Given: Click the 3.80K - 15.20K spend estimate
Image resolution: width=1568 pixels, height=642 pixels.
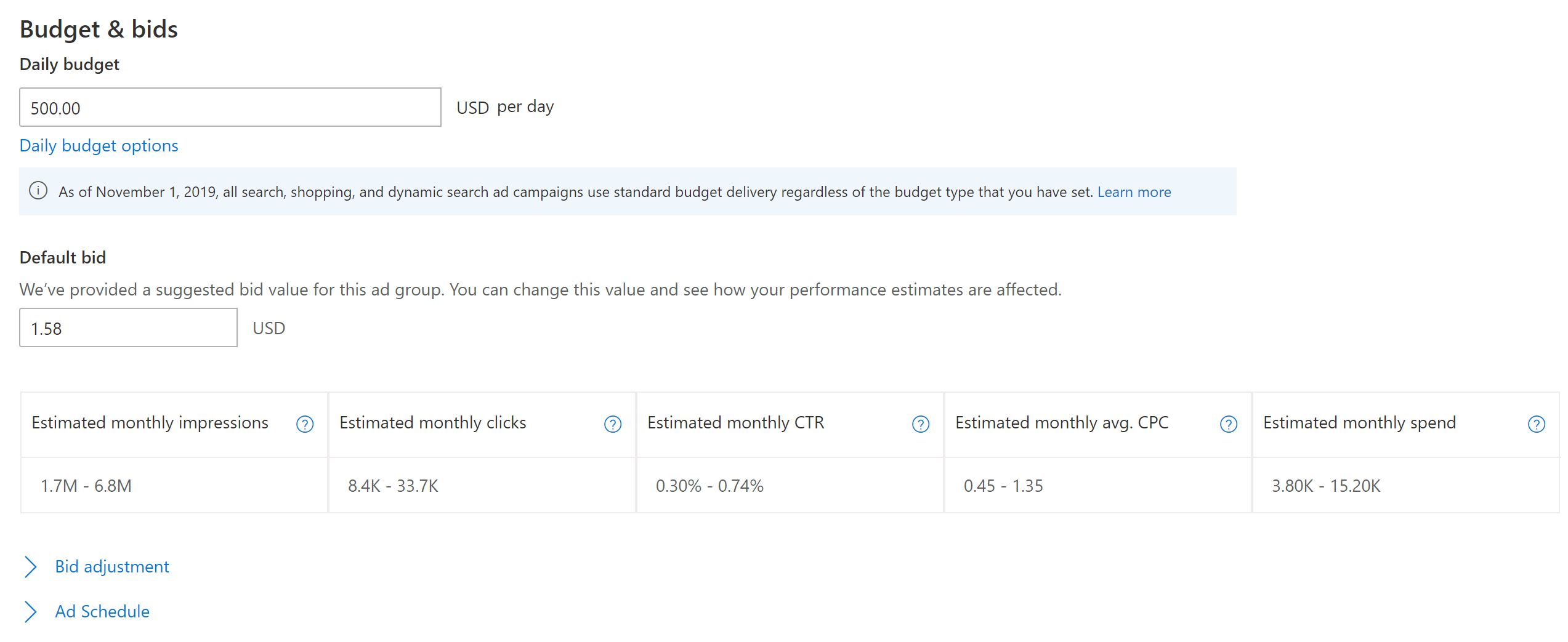Looking at the screenshot, I should click(1326, 486).
